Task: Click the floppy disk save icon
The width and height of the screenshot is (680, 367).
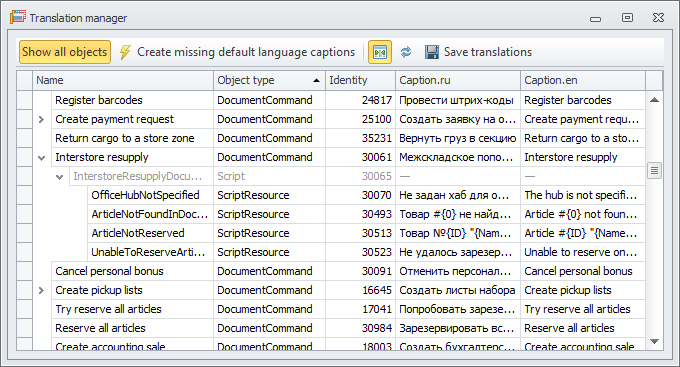Action: (x=432, y=52)
